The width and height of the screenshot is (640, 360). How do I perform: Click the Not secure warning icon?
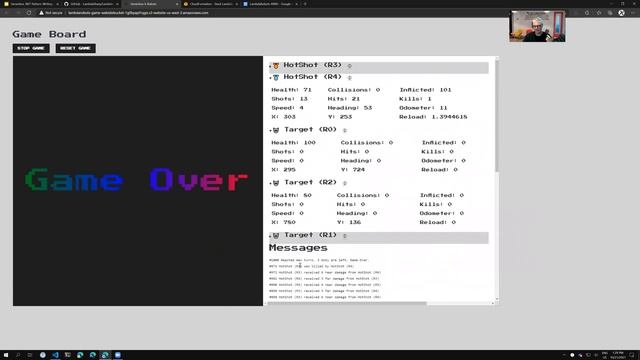tap(41, 13)
